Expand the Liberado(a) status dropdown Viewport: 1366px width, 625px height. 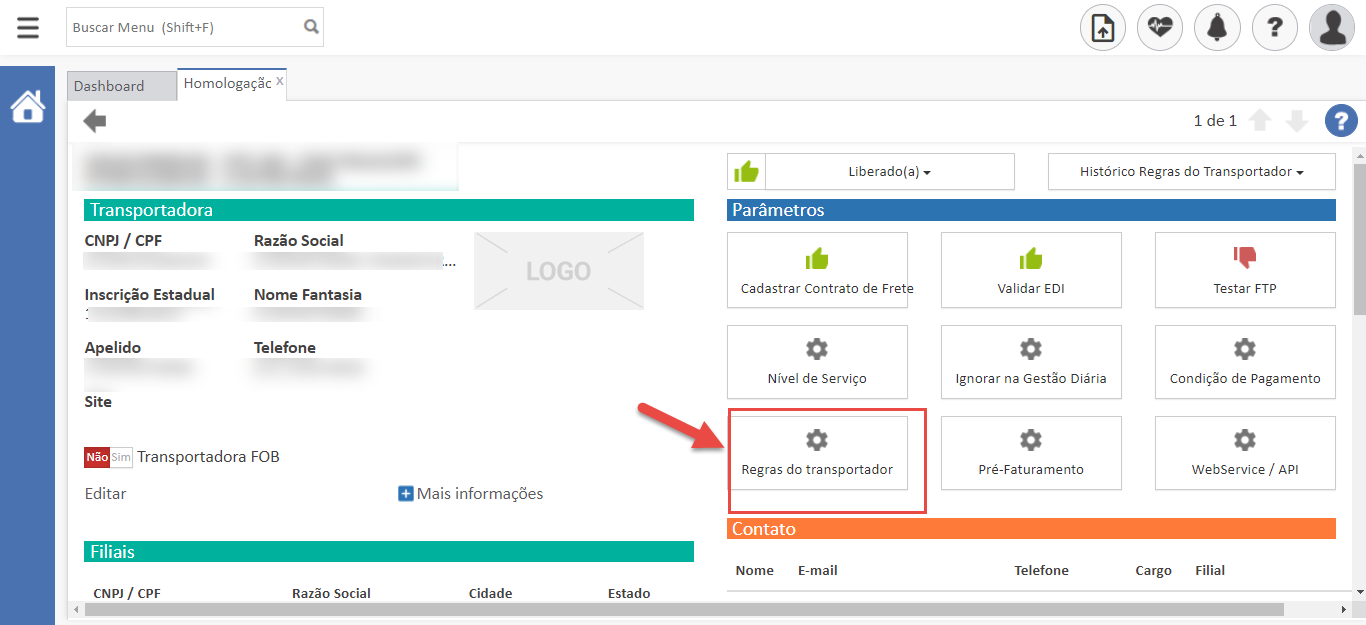pyautogui.click(x=889, y=172)
